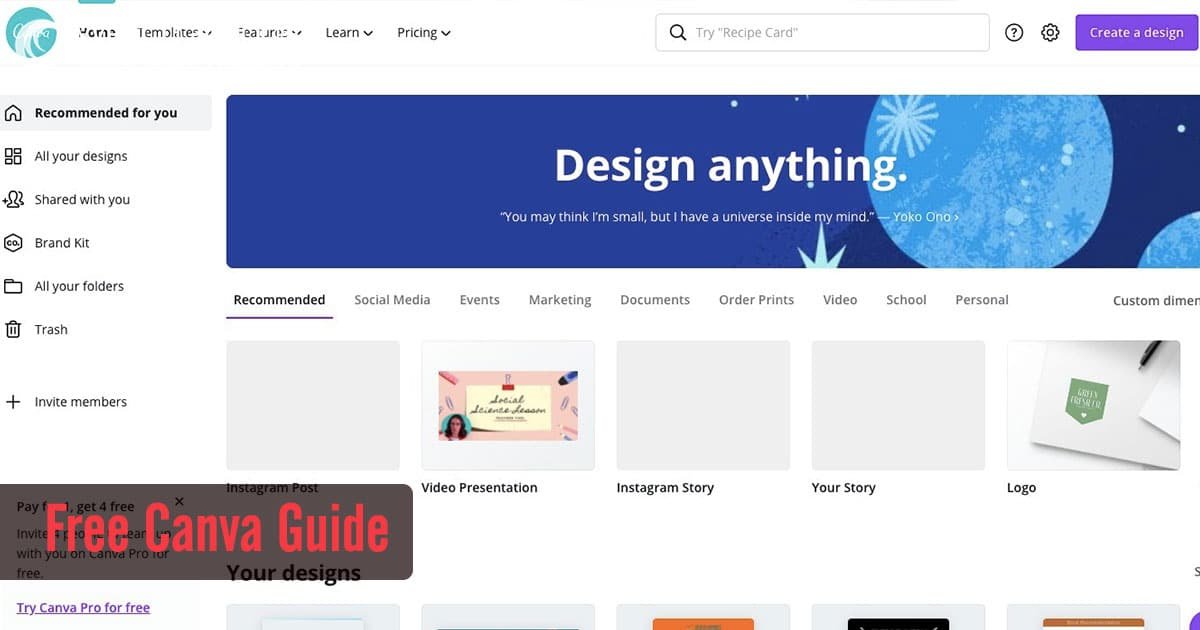1200x630 pixels.
Task: Click the Create a design button
Action: [x=1137, y=32]
